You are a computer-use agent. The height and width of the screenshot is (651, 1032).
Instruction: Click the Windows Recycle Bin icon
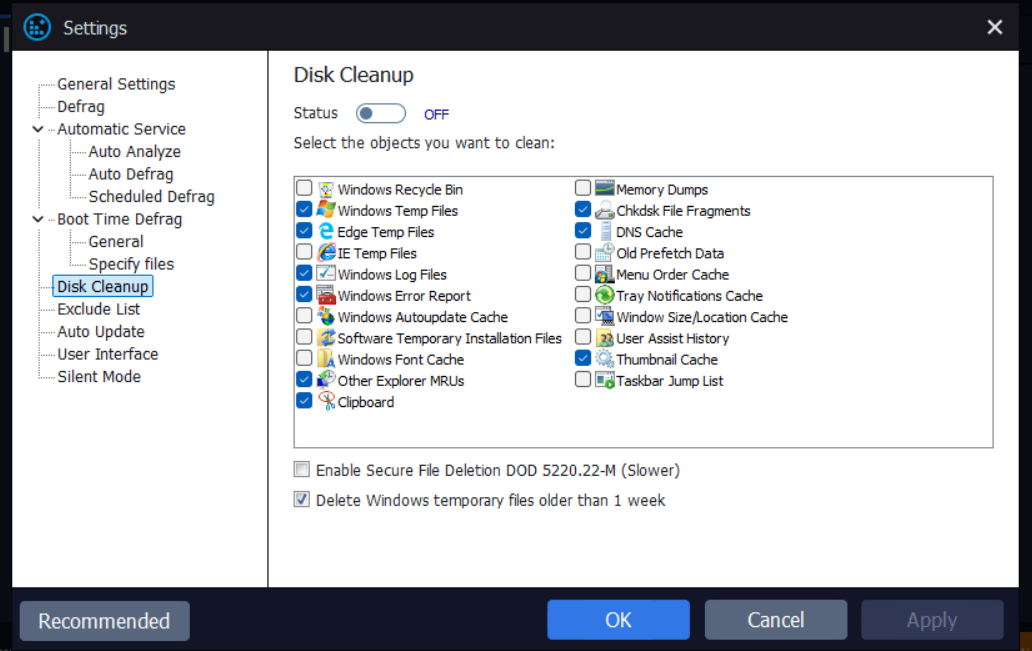[326, 190]
